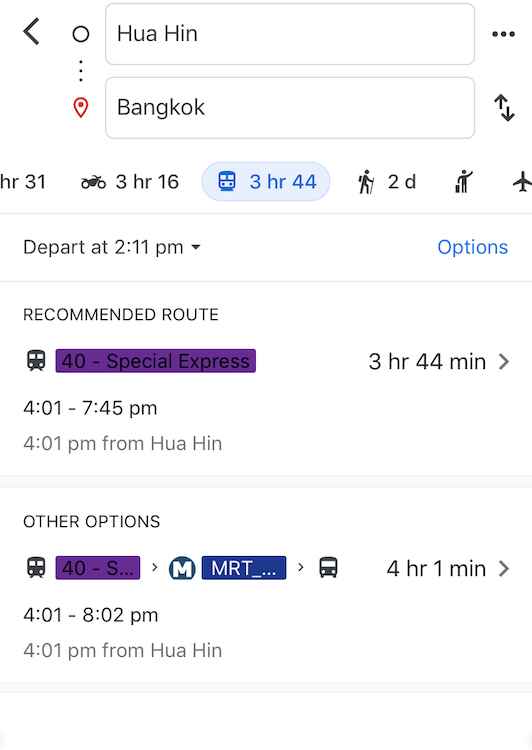Viewport: 532px width, 750px height.
Task: Open the three-dot more options menu
Action: [503, 34]
